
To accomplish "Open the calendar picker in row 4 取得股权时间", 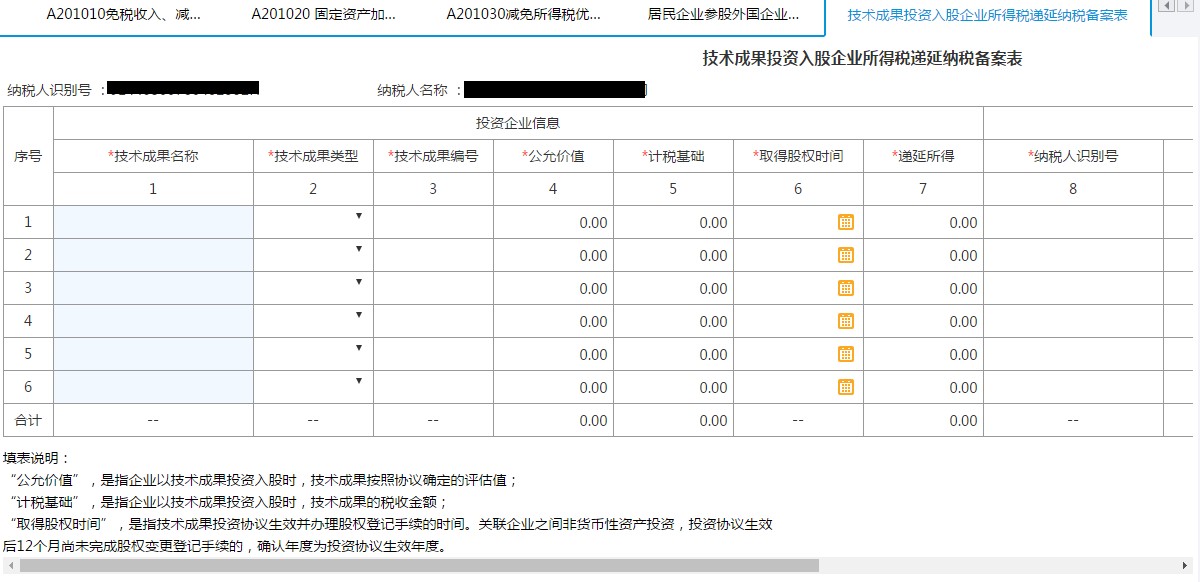I will point(845,321).
